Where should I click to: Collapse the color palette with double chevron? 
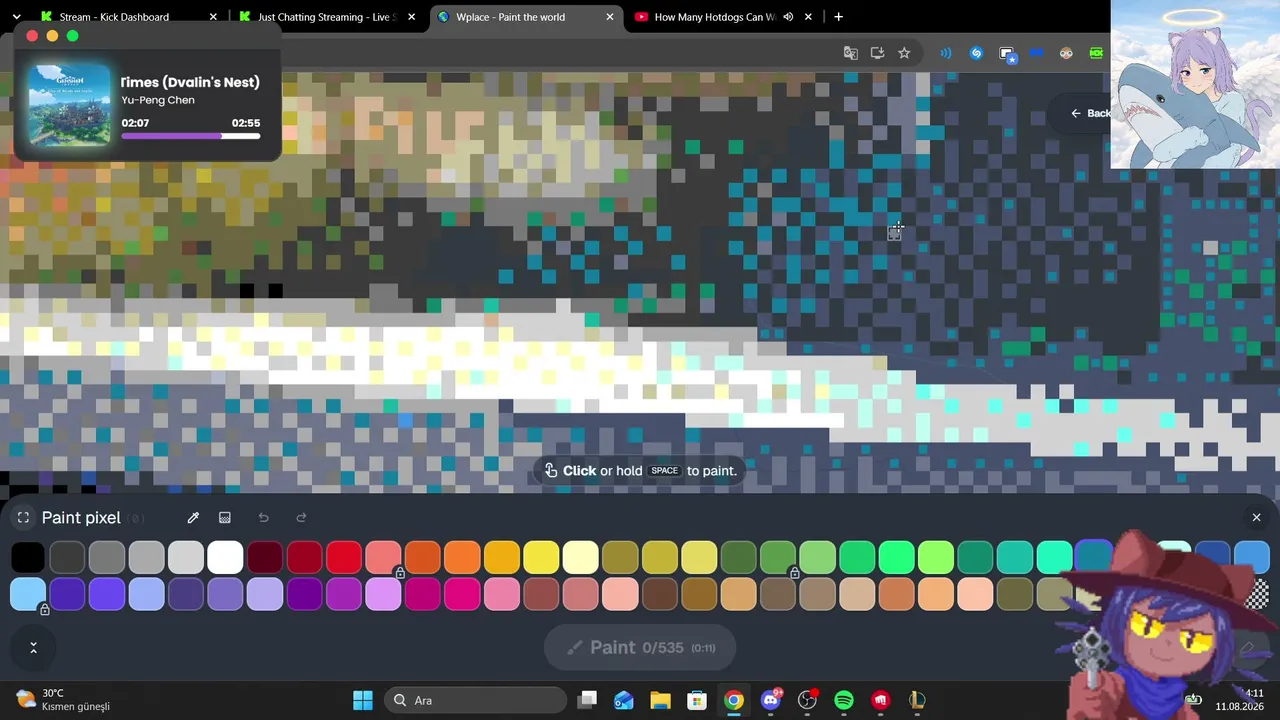(x=33, y=648)
